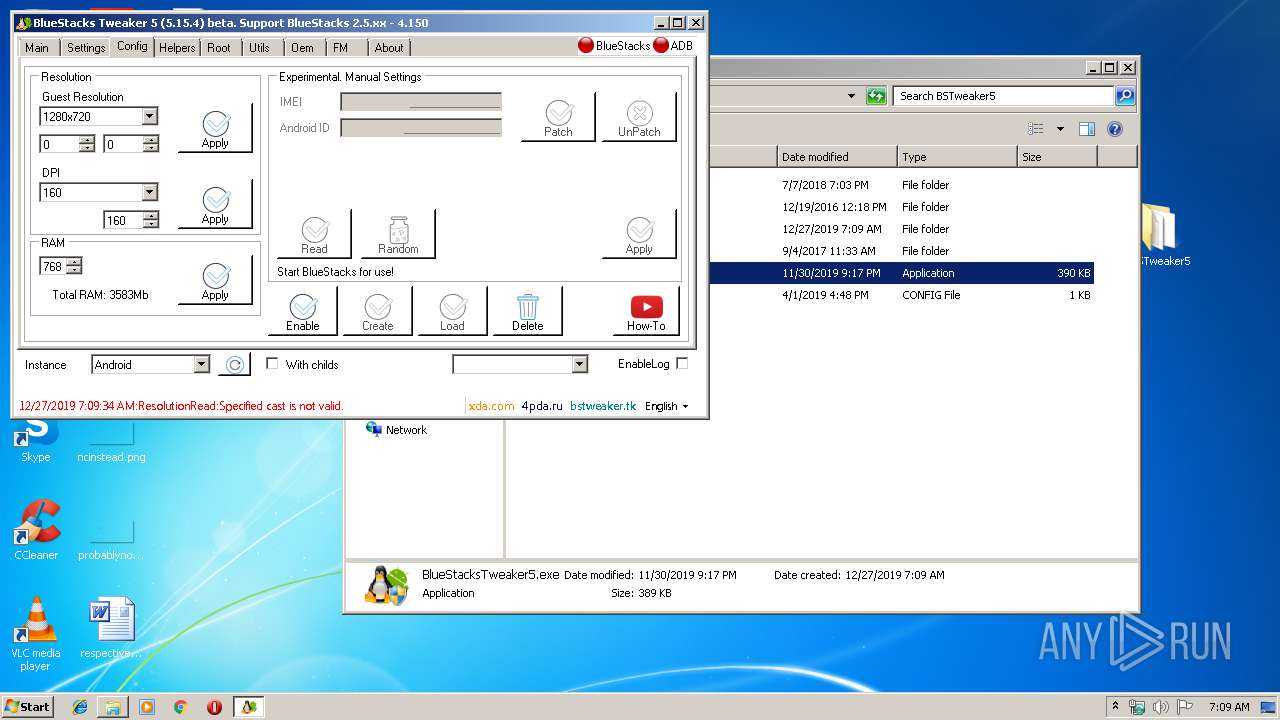Enable the With childs checkbox
Image resolution: width=1280 pixels, height=720 pixels.
pos(272,364)
